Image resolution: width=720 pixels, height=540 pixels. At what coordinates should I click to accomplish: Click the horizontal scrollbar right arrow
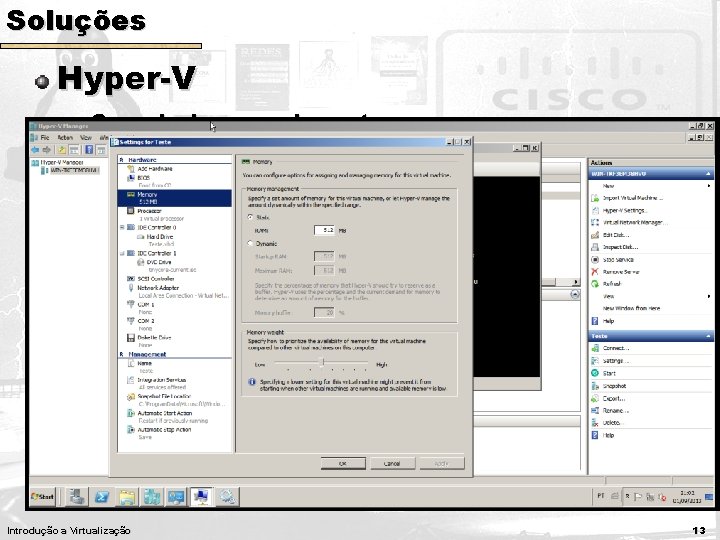pyautogui.click(x=575, y=282)
